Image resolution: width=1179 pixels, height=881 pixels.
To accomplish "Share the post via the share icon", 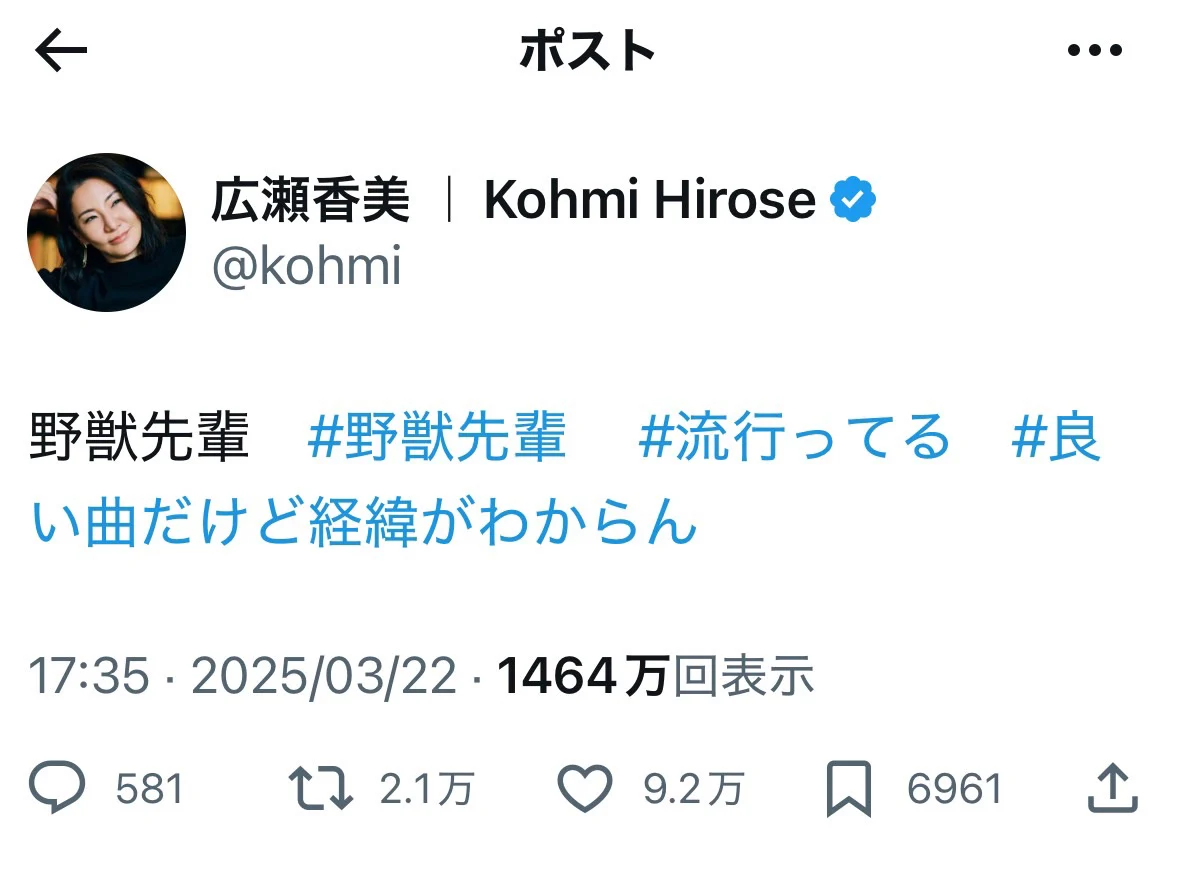I will point(1113,789).
